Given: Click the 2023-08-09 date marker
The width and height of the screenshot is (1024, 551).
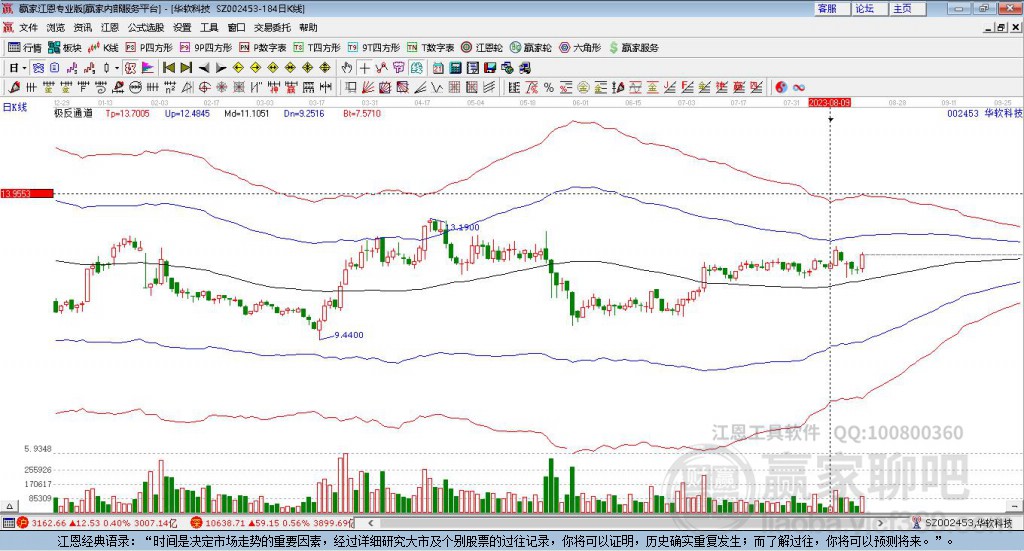Looking at the screenshot, I should point(829,102).
